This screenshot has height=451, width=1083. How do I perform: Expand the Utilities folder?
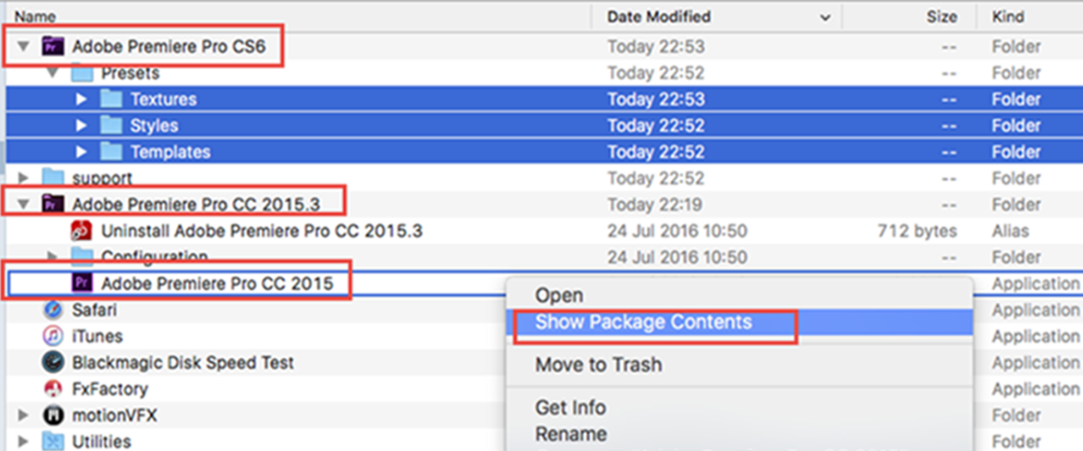click(x=24, y=441)
